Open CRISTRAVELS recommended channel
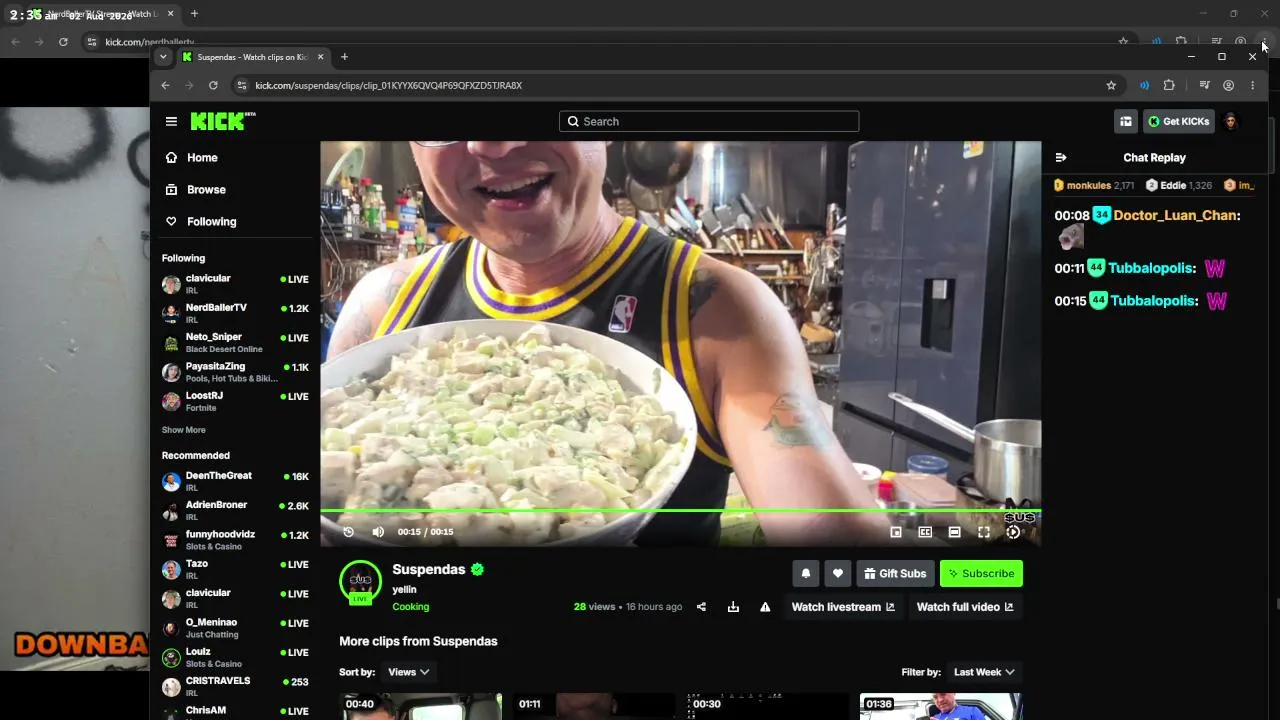Image resolution: width=1280 pixels, height=720 pixels. tap(235, 686)
